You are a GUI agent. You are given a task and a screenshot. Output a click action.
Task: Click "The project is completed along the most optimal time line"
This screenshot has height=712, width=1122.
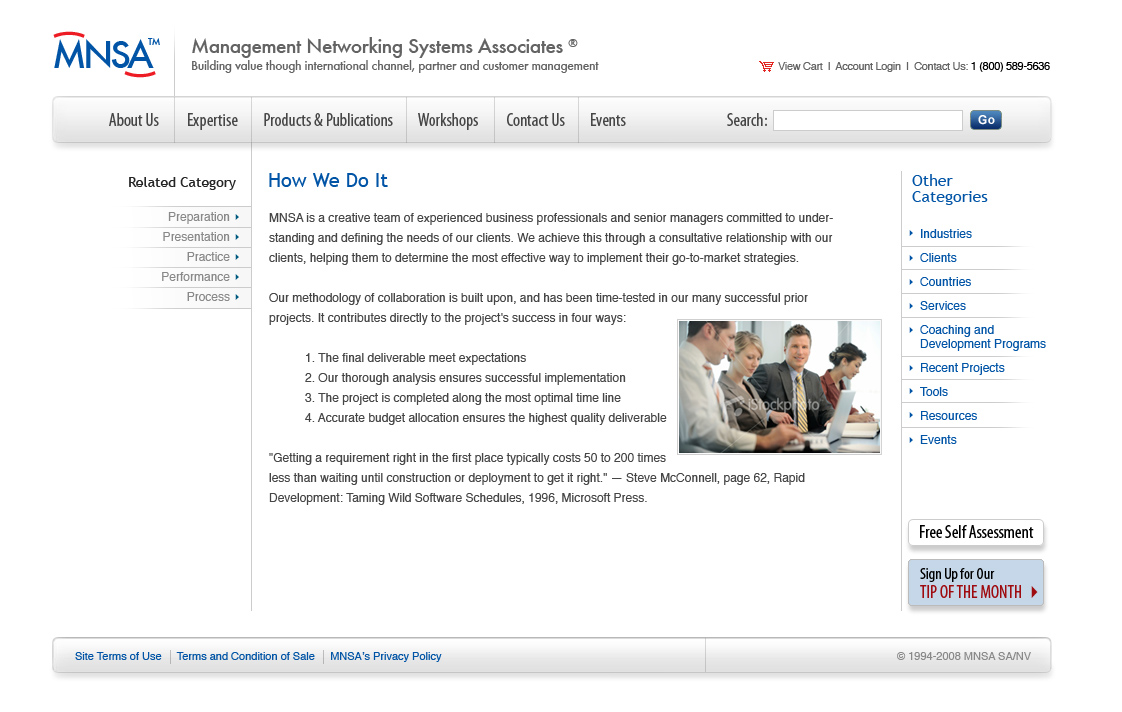[469, 398]
